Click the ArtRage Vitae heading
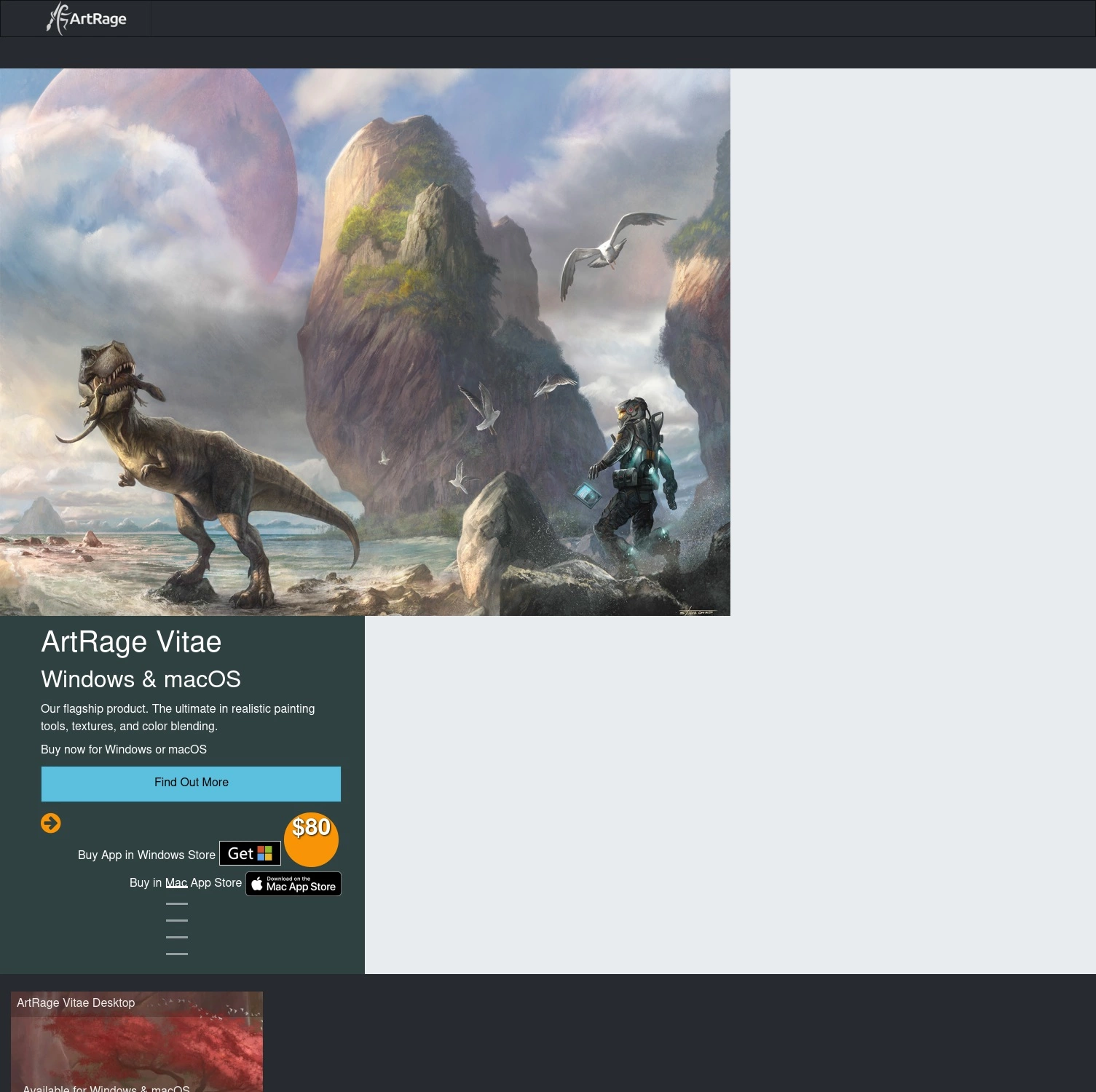This screenshot has width=1096, height=1092. point(131,642)
